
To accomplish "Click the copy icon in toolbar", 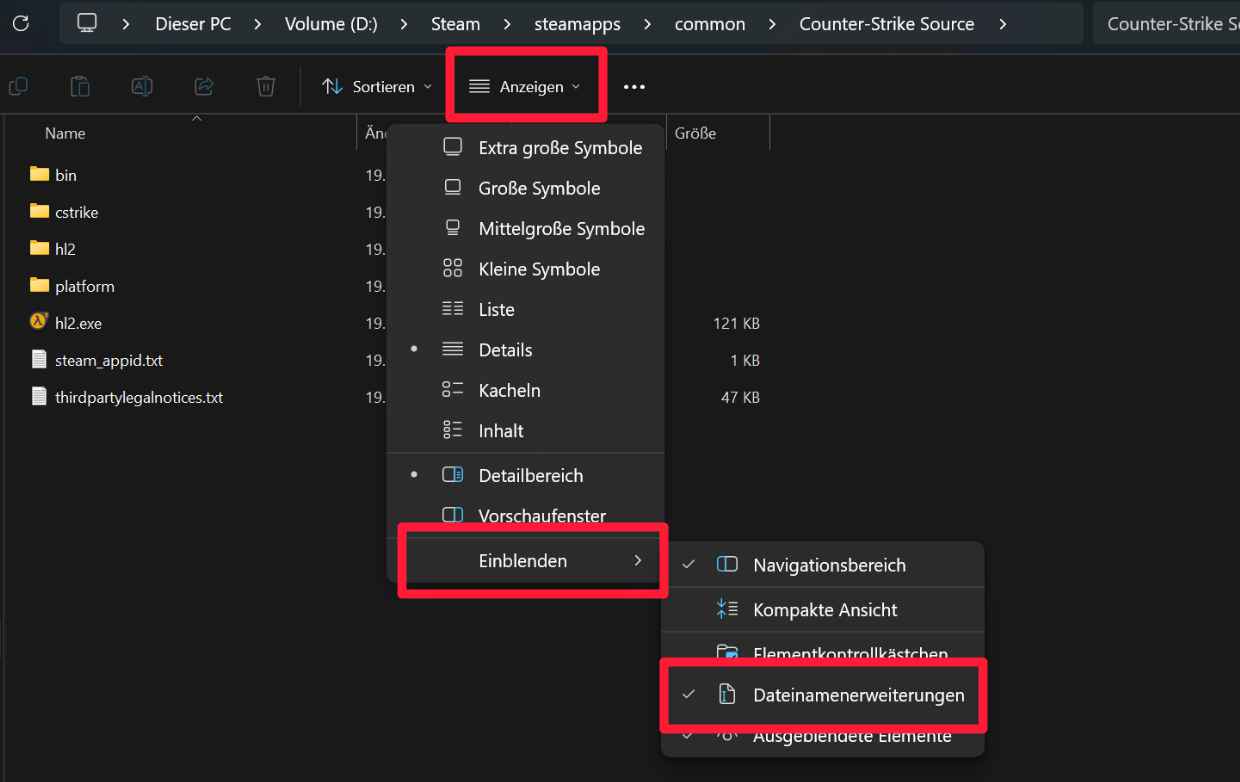I will 18,87.
